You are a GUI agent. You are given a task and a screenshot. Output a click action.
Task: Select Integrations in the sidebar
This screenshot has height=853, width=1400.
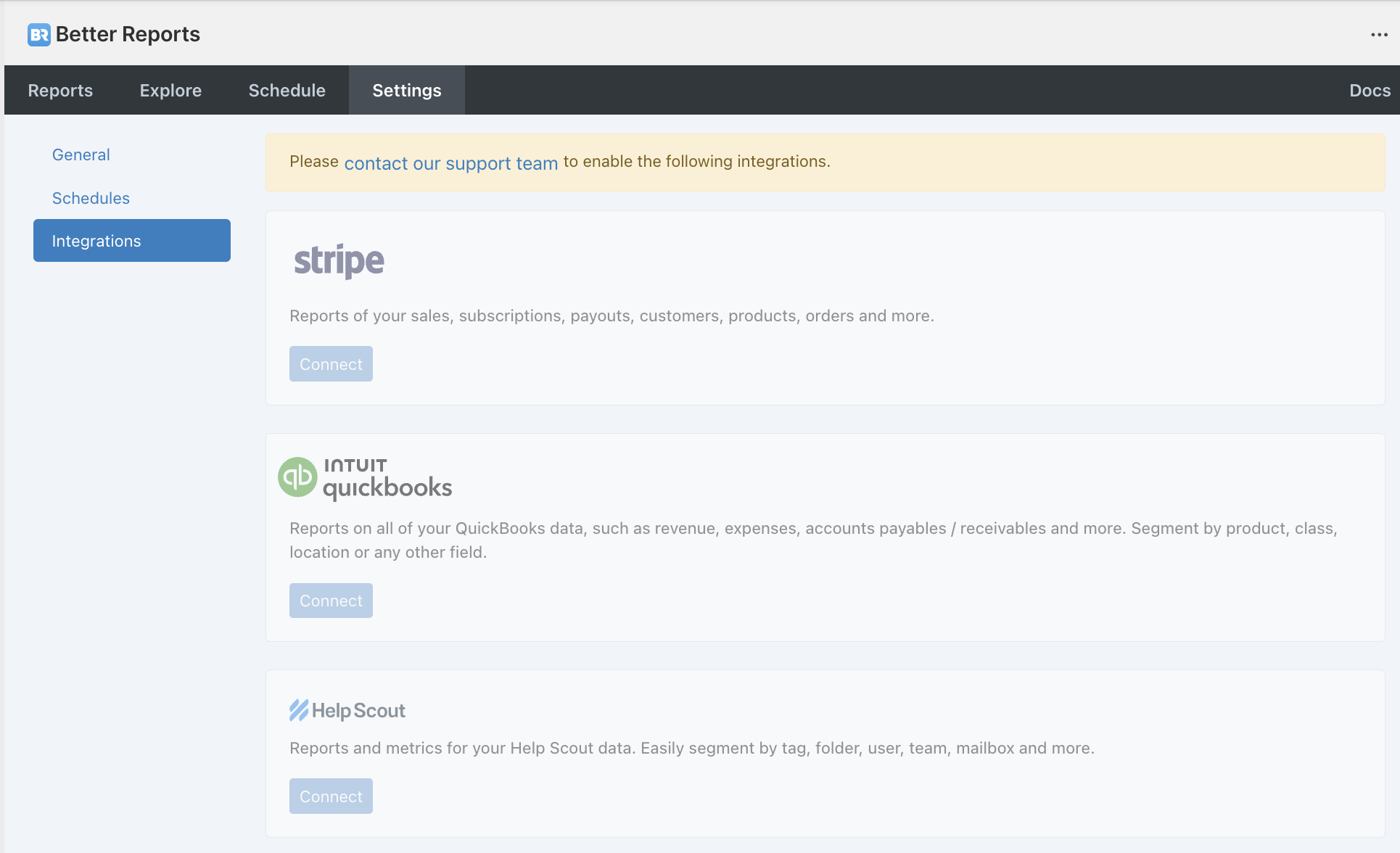[x=131, y=241]
